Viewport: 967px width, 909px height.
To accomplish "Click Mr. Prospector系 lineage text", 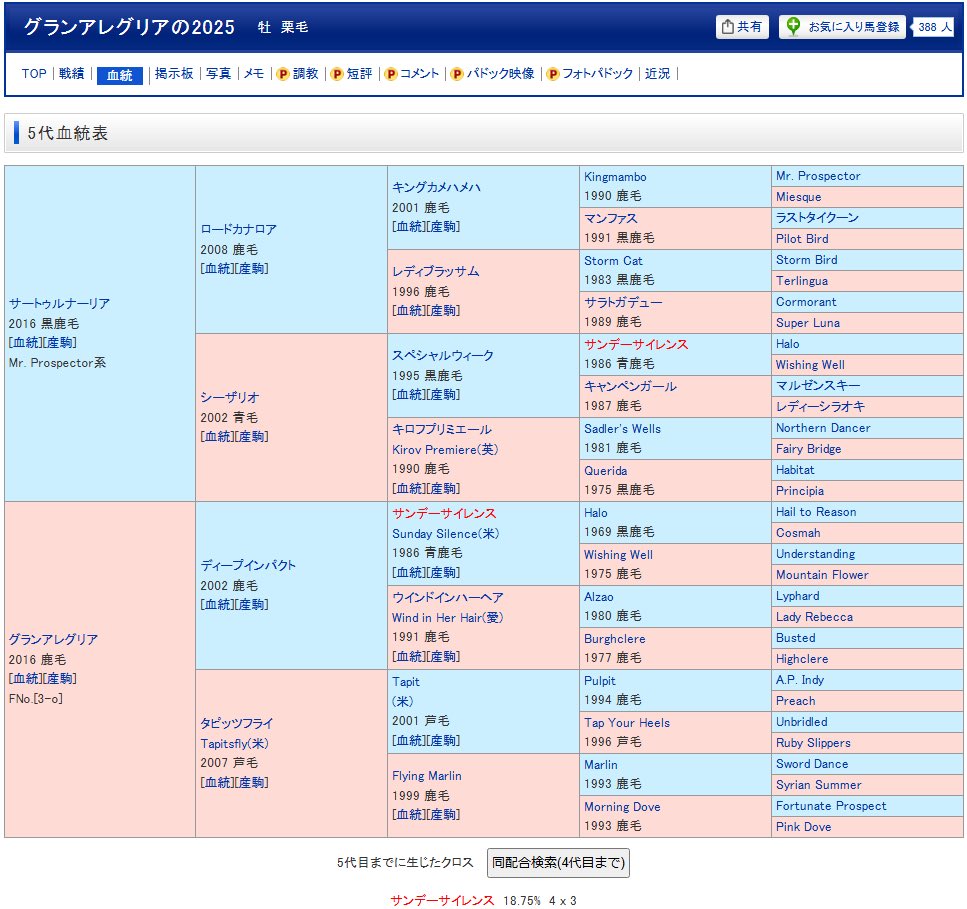I will coord(57,363).
